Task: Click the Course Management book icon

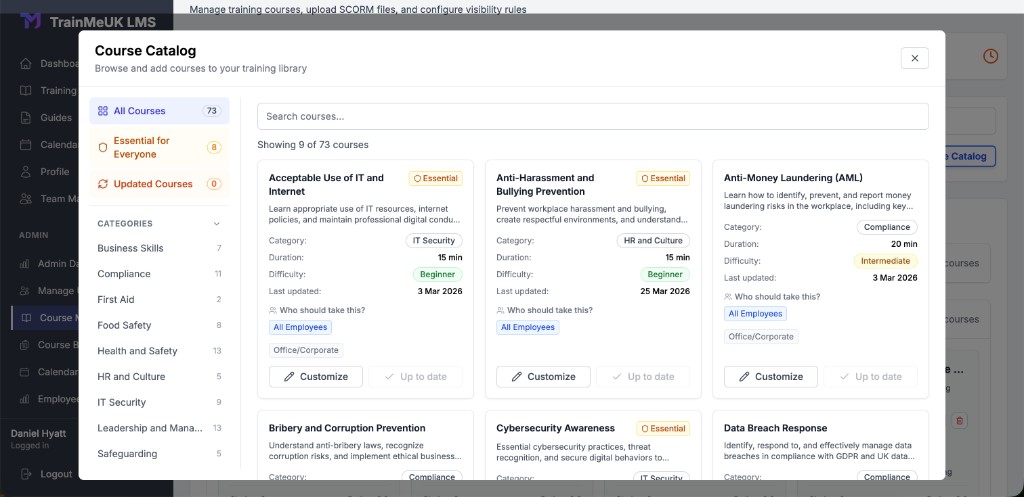Action: click(x=26, y=318)
